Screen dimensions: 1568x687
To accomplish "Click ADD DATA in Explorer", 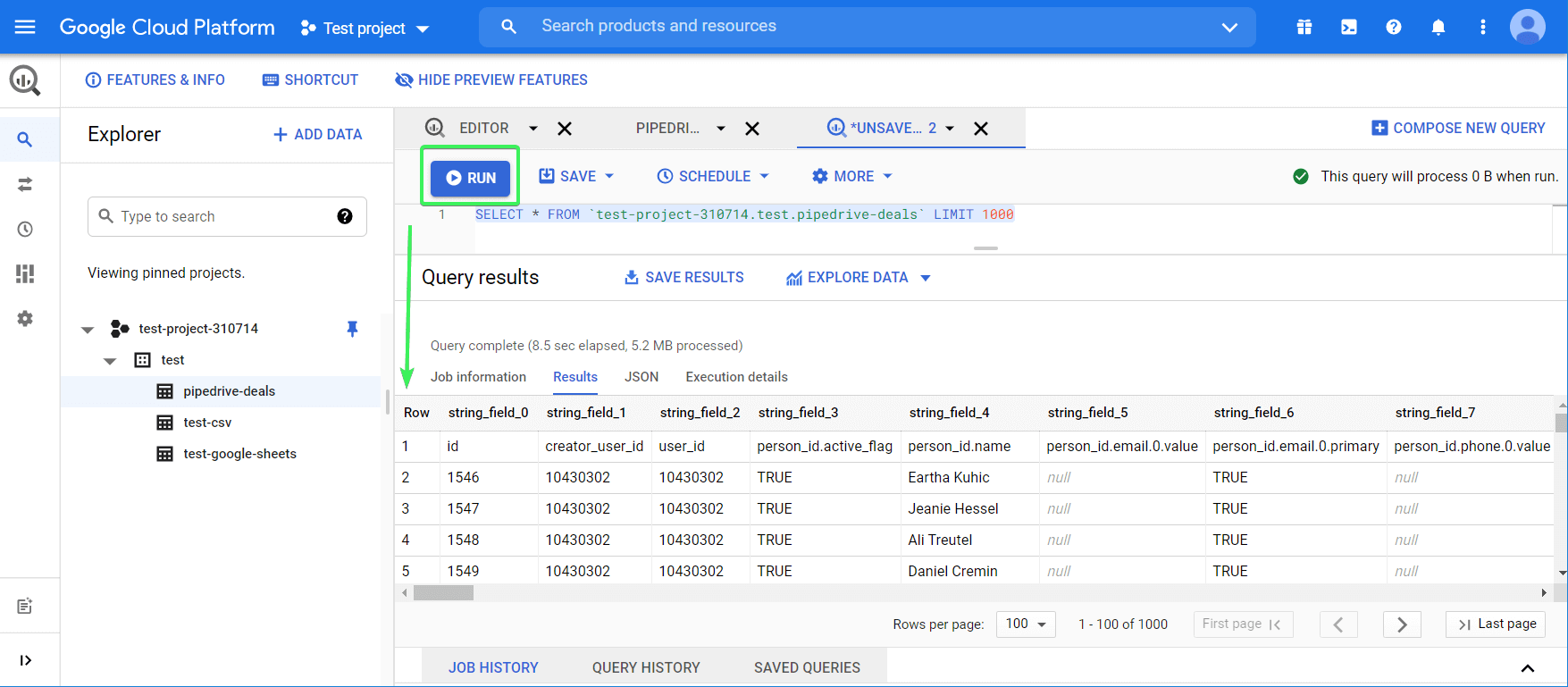I will [x=317, y=135].
